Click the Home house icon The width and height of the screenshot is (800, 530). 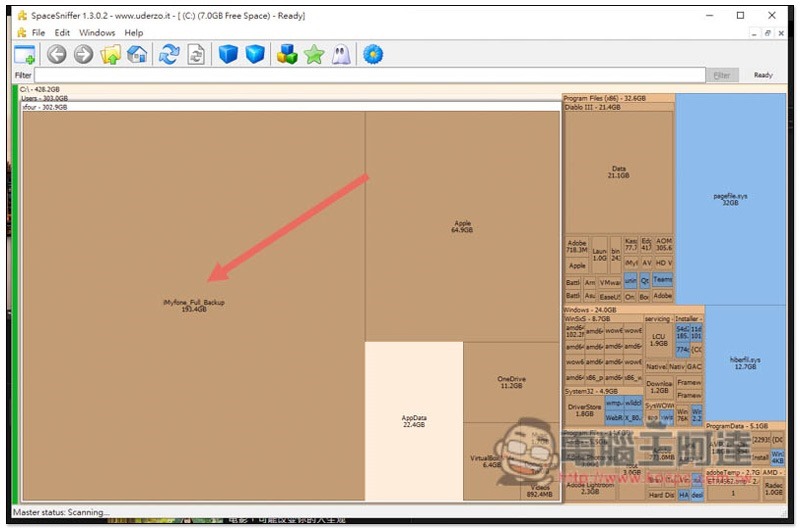[137, 54]
